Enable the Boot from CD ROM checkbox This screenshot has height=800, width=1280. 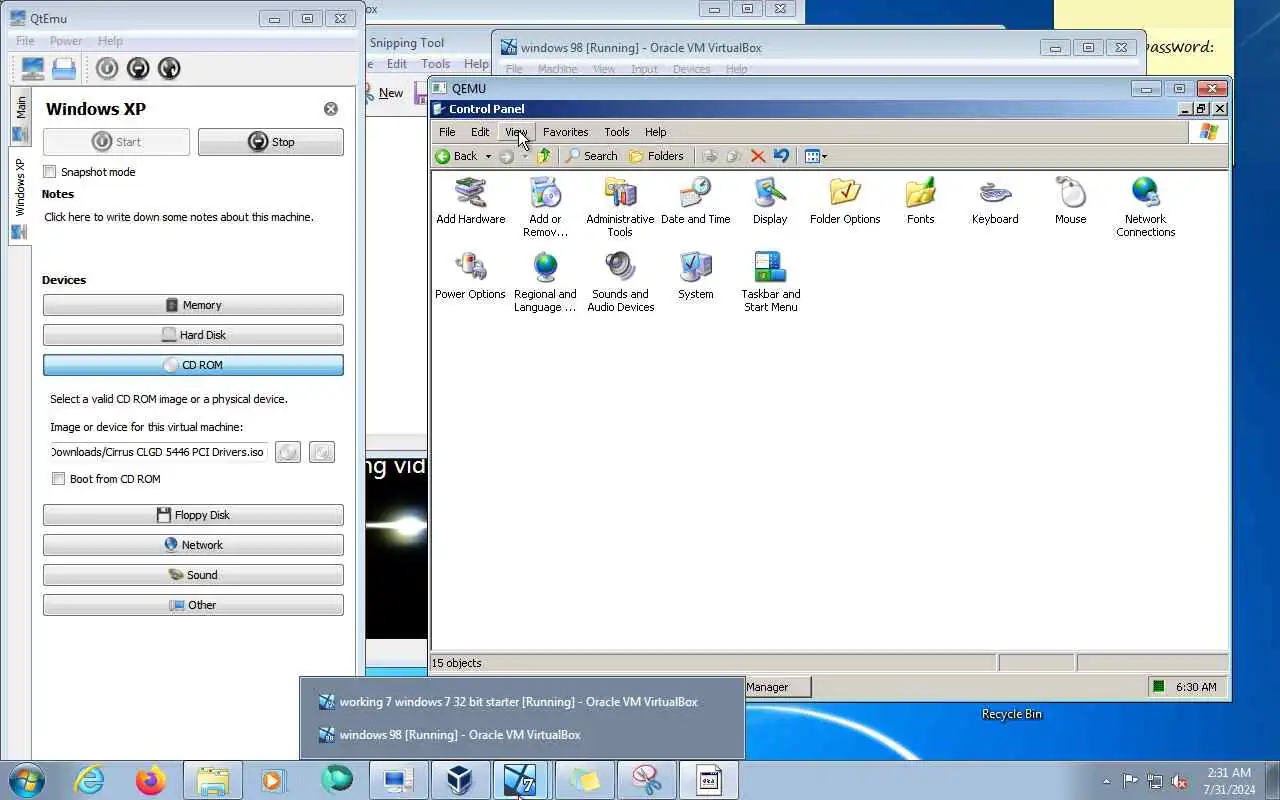pyautogui.click(x=59, y=479)
